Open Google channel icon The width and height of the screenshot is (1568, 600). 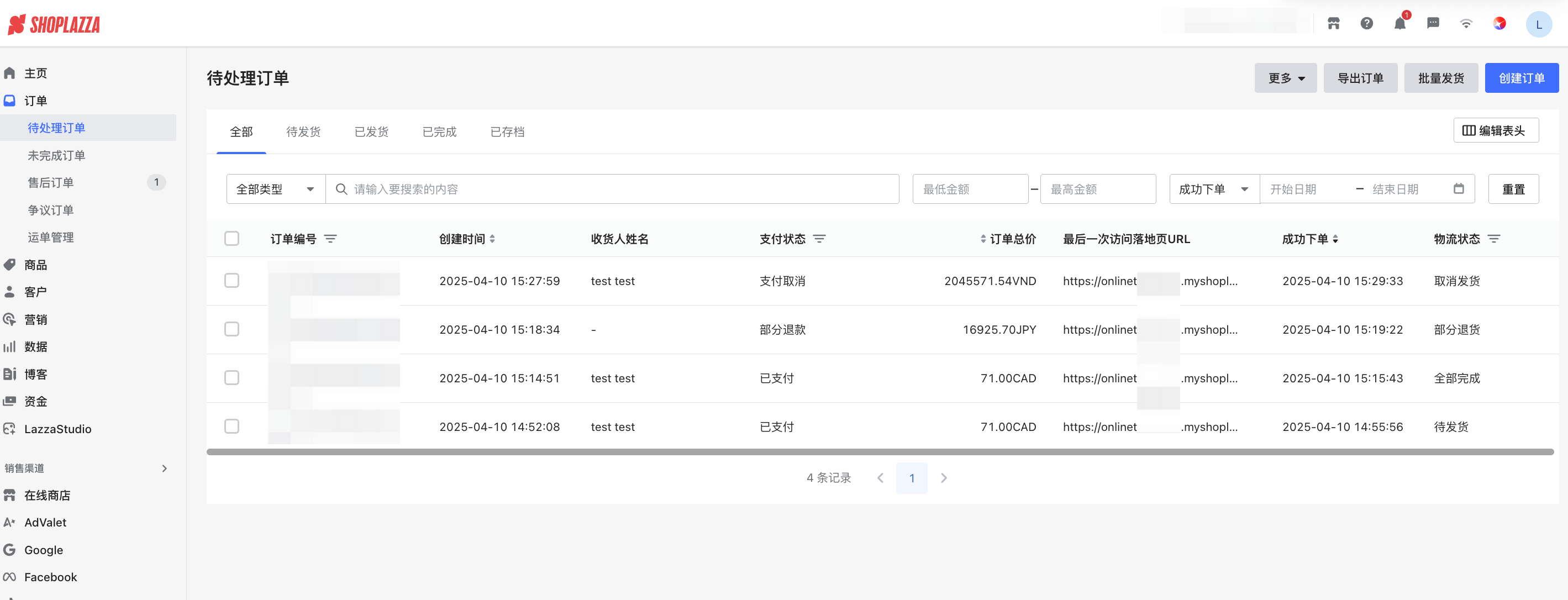(10, 550)
